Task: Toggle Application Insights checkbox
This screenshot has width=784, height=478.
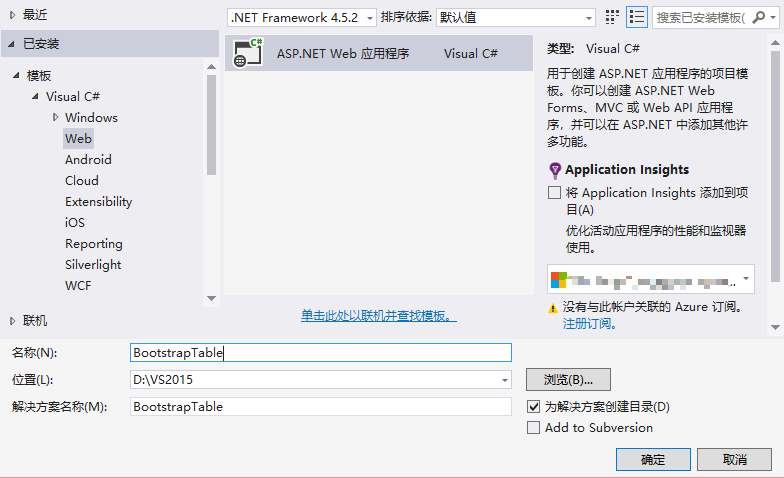Action: click(554, 192)
